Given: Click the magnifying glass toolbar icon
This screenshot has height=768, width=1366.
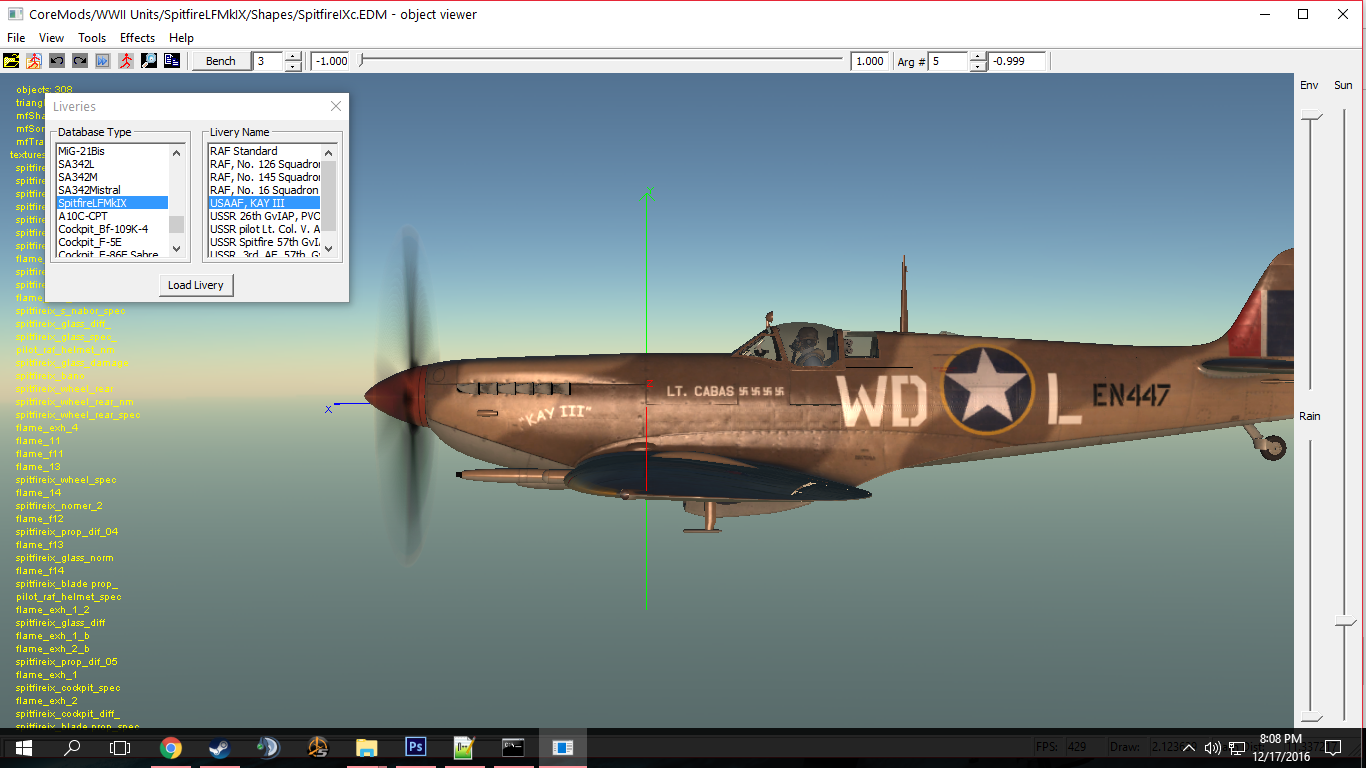Looking at the screenshot, I should [149, 61].
